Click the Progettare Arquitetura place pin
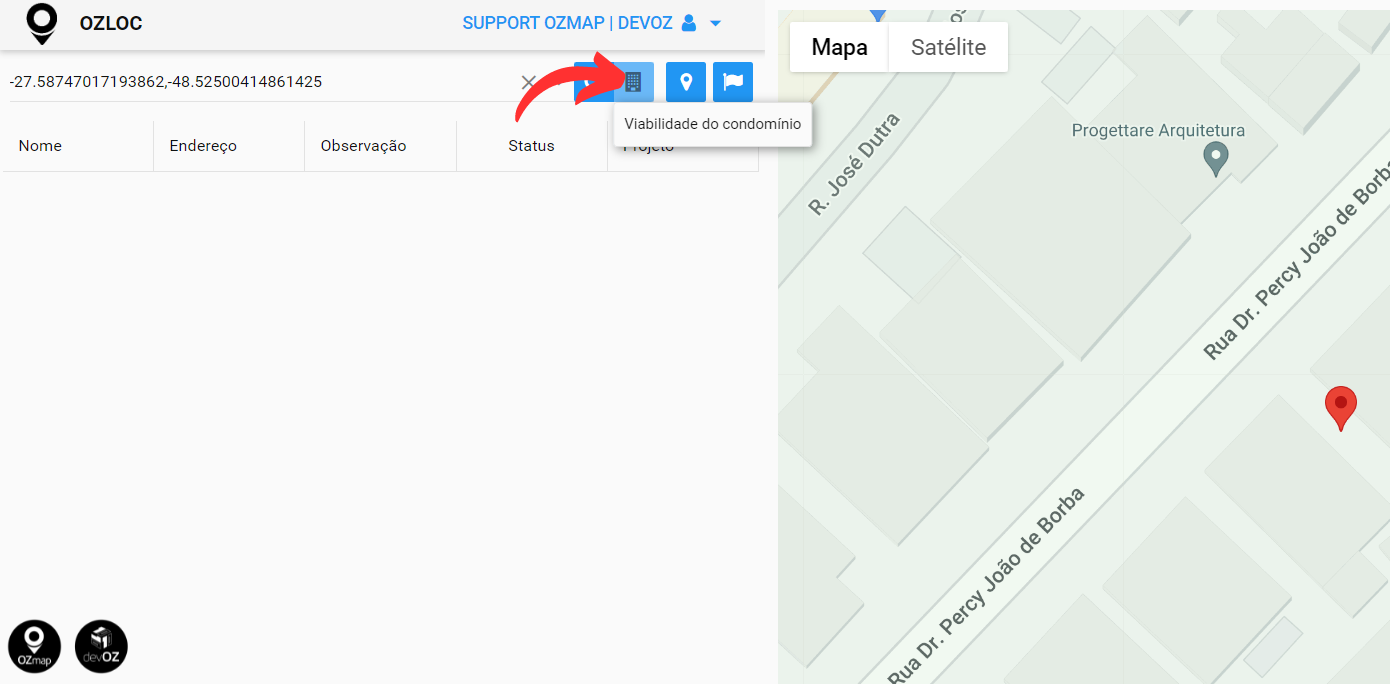This screenshot has width=1390, height=684. [x=1215, y=160]
